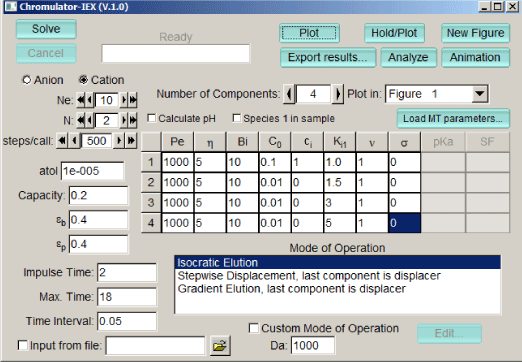
Task: Click Input from file path field
Action: [x=155, y=346]
